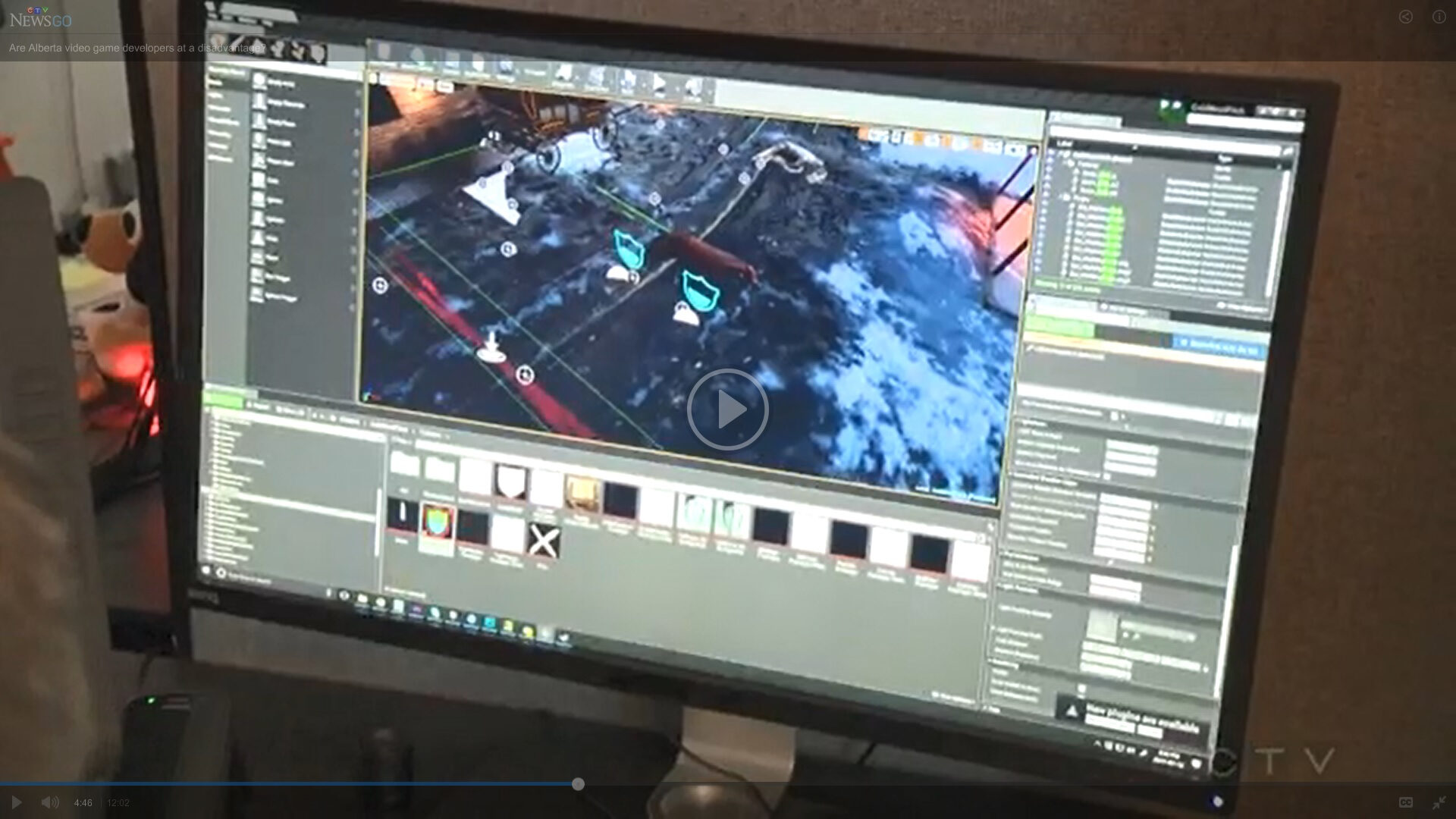Click the upper cyan shield viewport icon

tap(629, 249)
